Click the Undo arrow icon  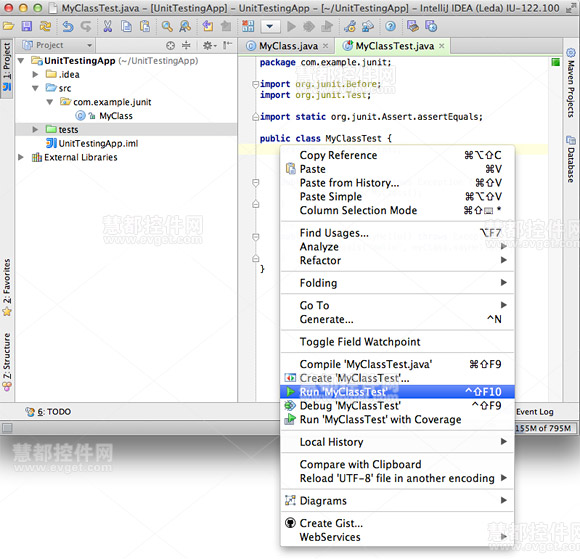pyautogui.click(x=68, y=26)
